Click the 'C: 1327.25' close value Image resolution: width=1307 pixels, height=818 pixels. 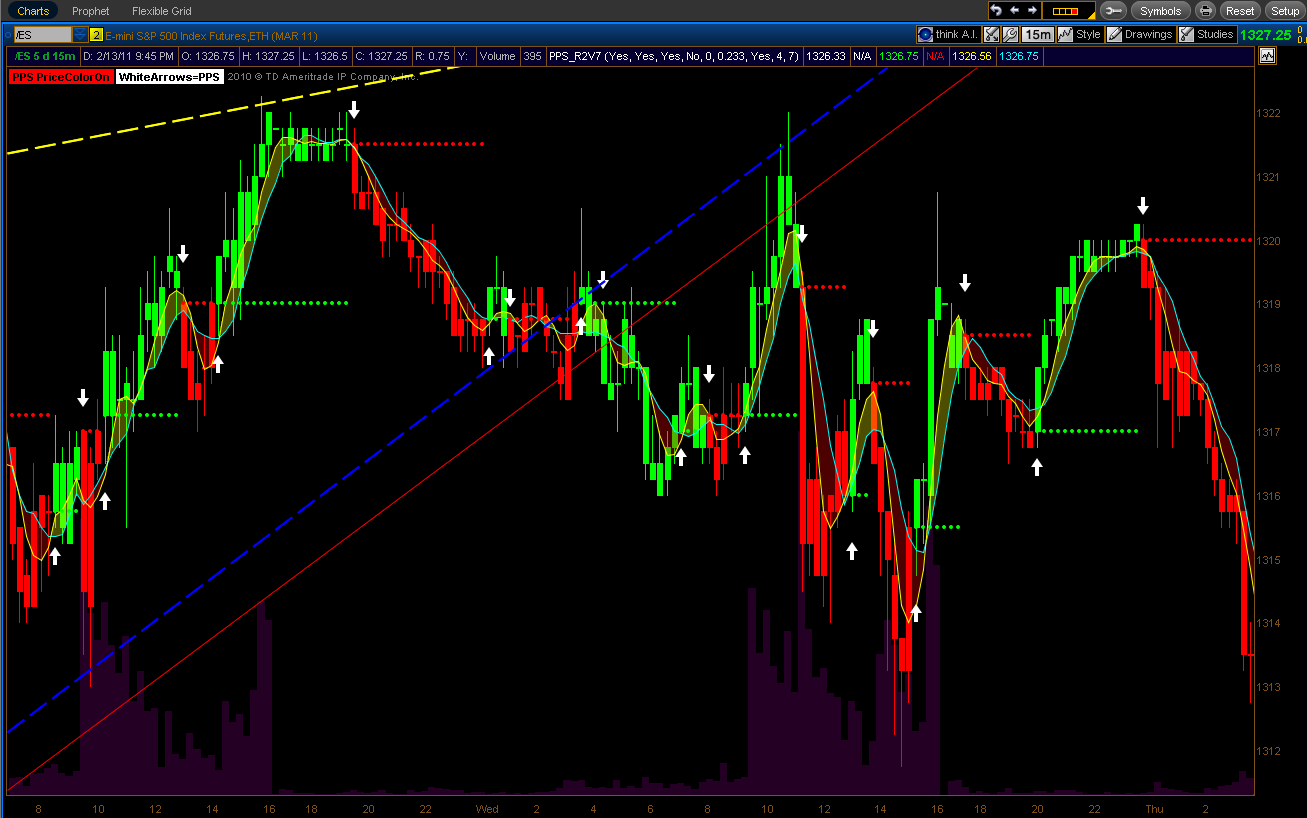[x=383, y=57]
